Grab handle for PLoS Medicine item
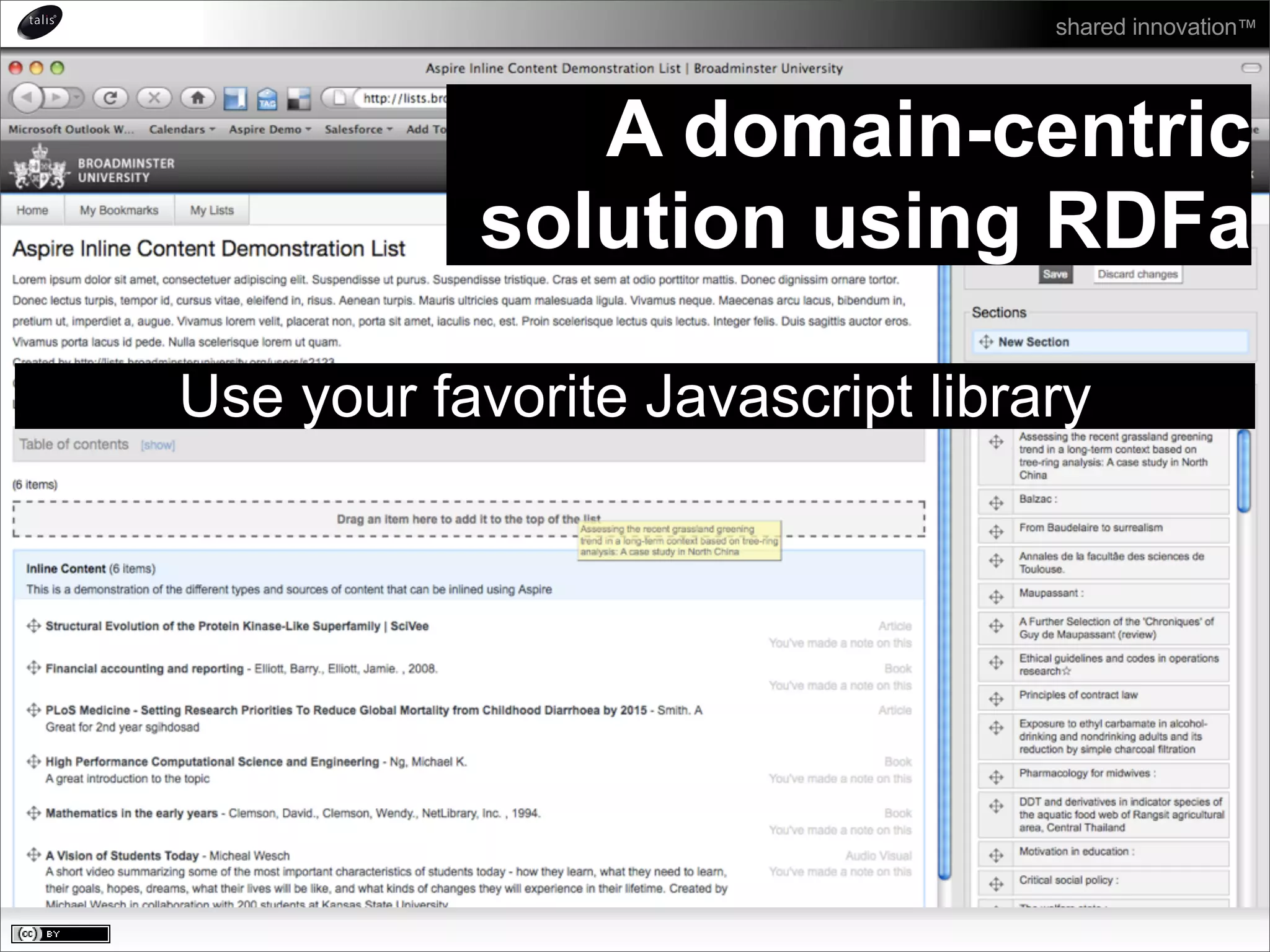The image size is (1270, 952). [x=33, y=710]
